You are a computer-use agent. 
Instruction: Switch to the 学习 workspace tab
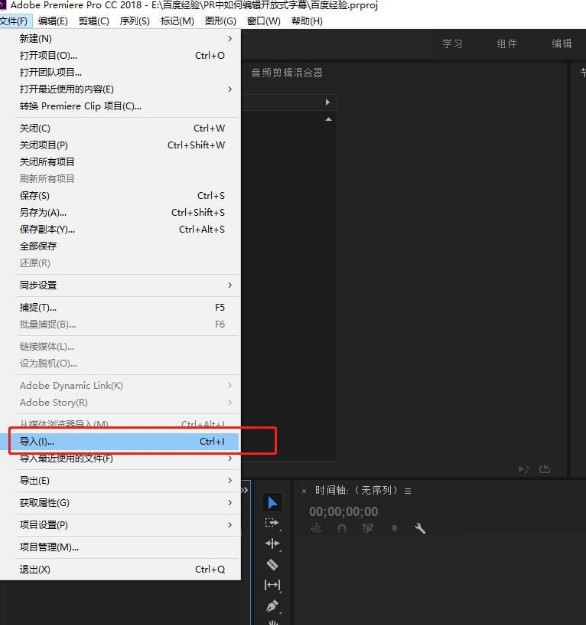tap(452, 43)
